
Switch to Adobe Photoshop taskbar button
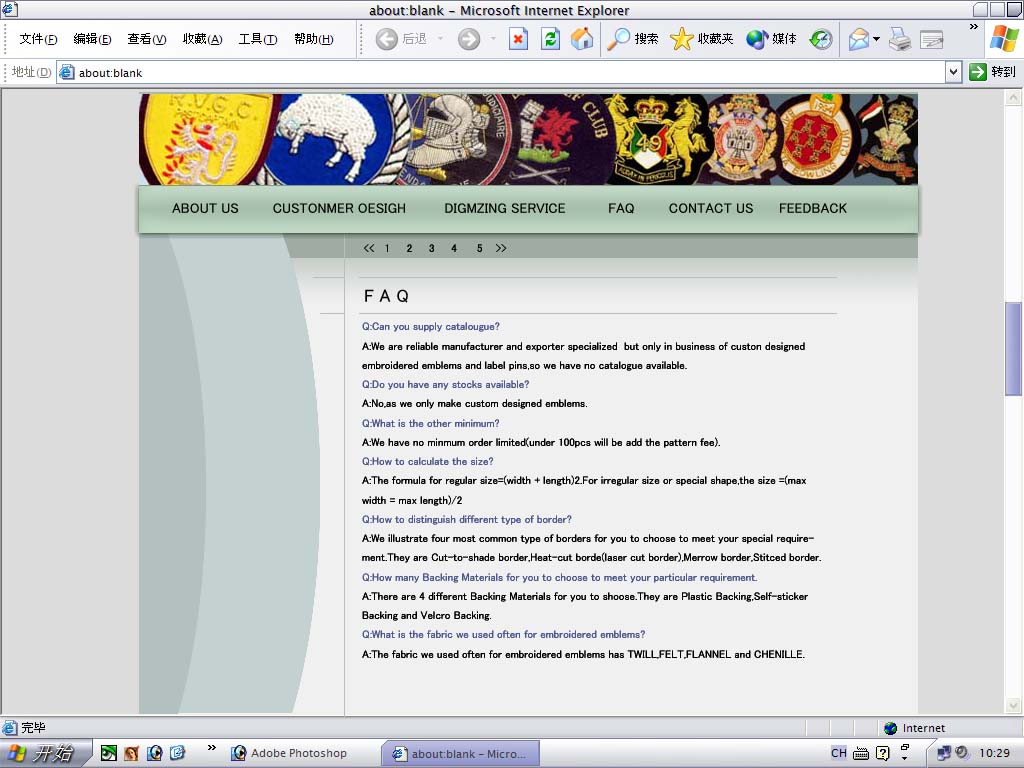coord(289,753)
